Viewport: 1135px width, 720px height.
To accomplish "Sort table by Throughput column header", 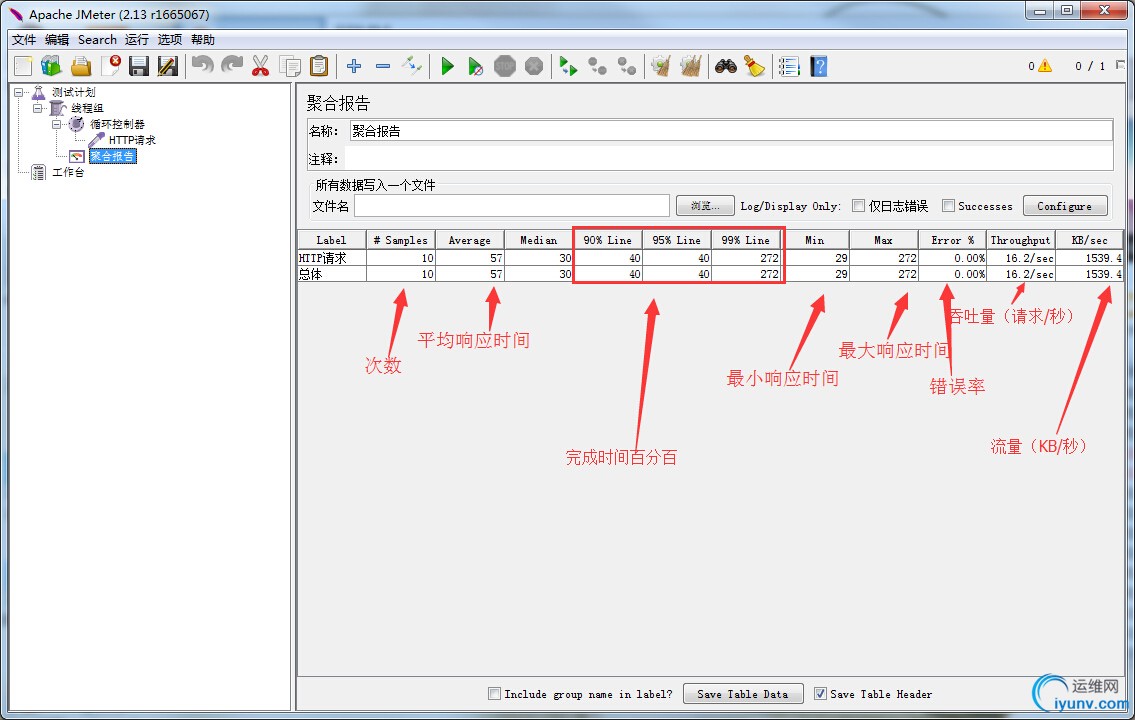I will pos(1021,240).
